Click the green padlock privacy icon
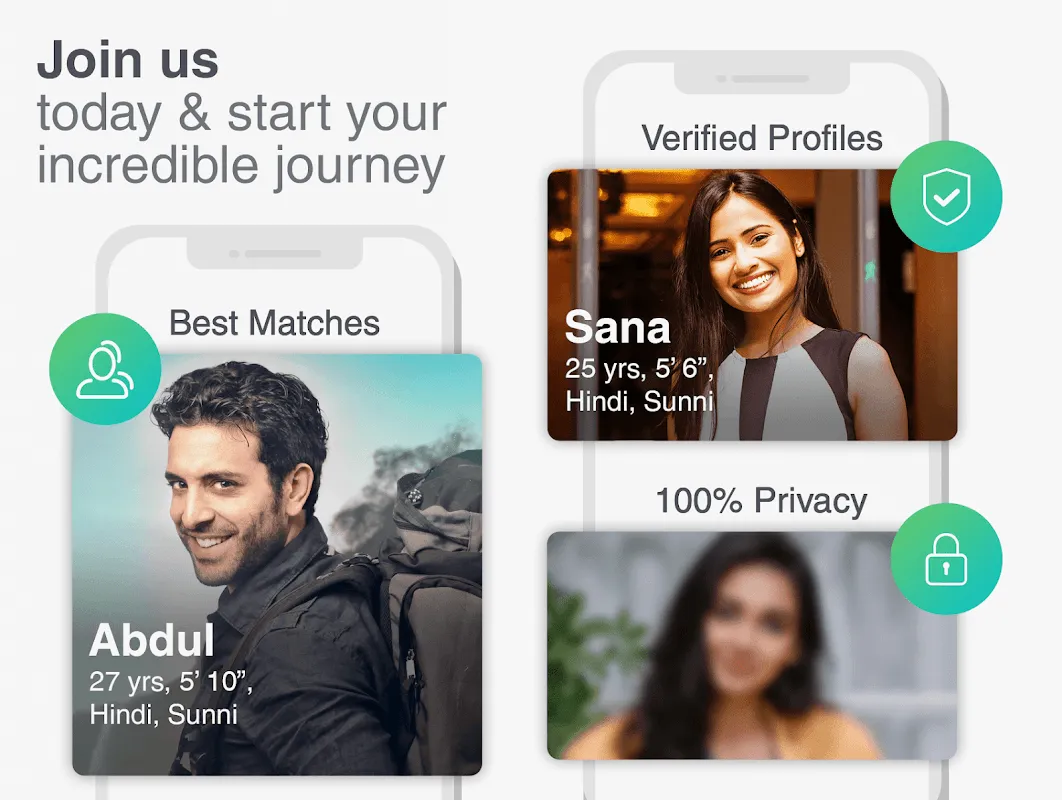Viewport: 1062px width, 800px height. [x=946, y=559]
